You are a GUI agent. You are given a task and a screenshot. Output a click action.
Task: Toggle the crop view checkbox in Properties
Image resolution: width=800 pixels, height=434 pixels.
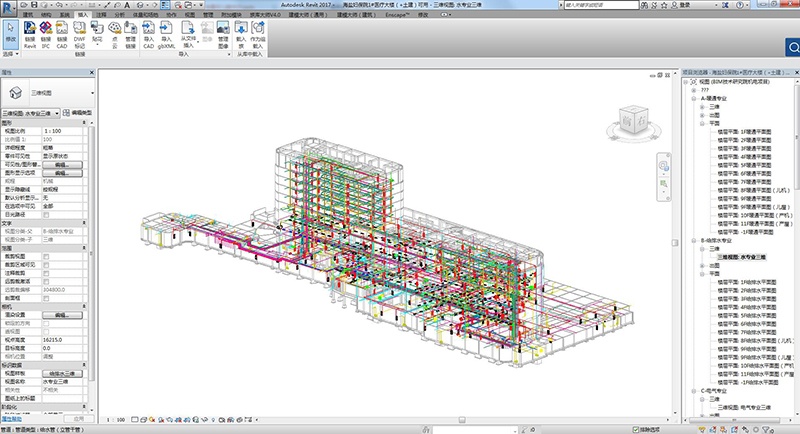coord(45,255)
